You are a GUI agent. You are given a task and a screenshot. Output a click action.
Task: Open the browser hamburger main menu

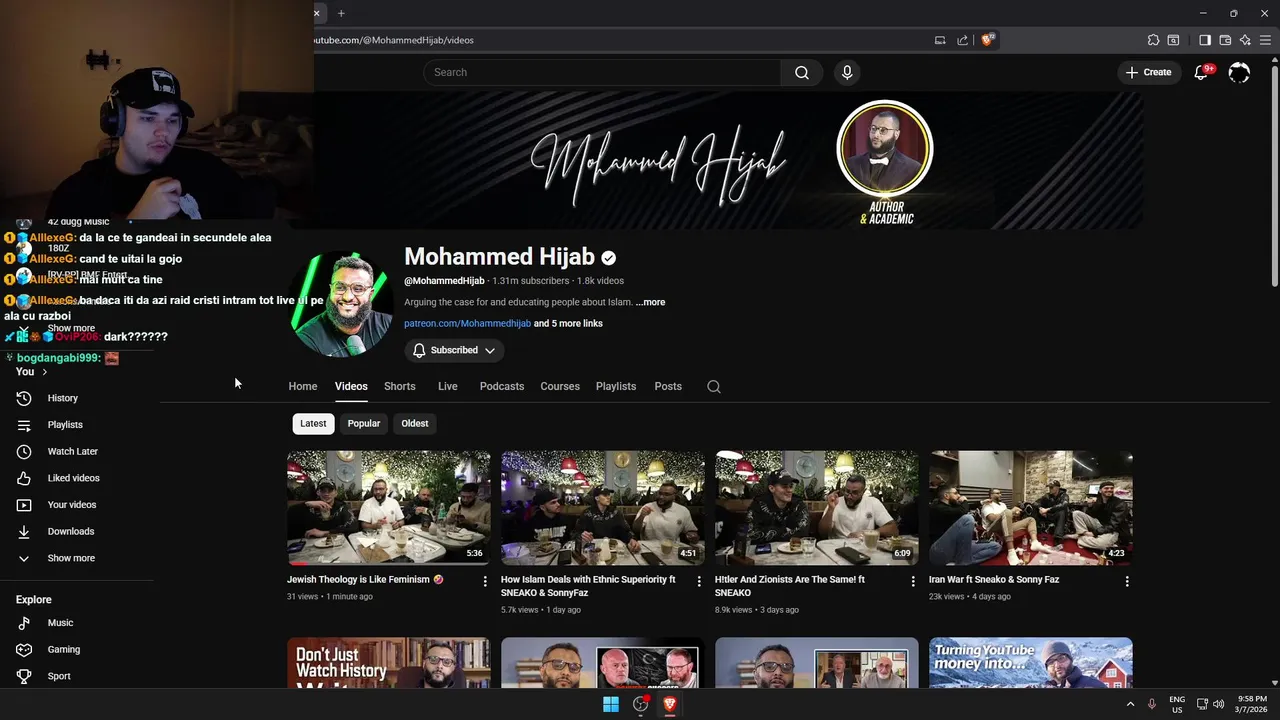1264,40
